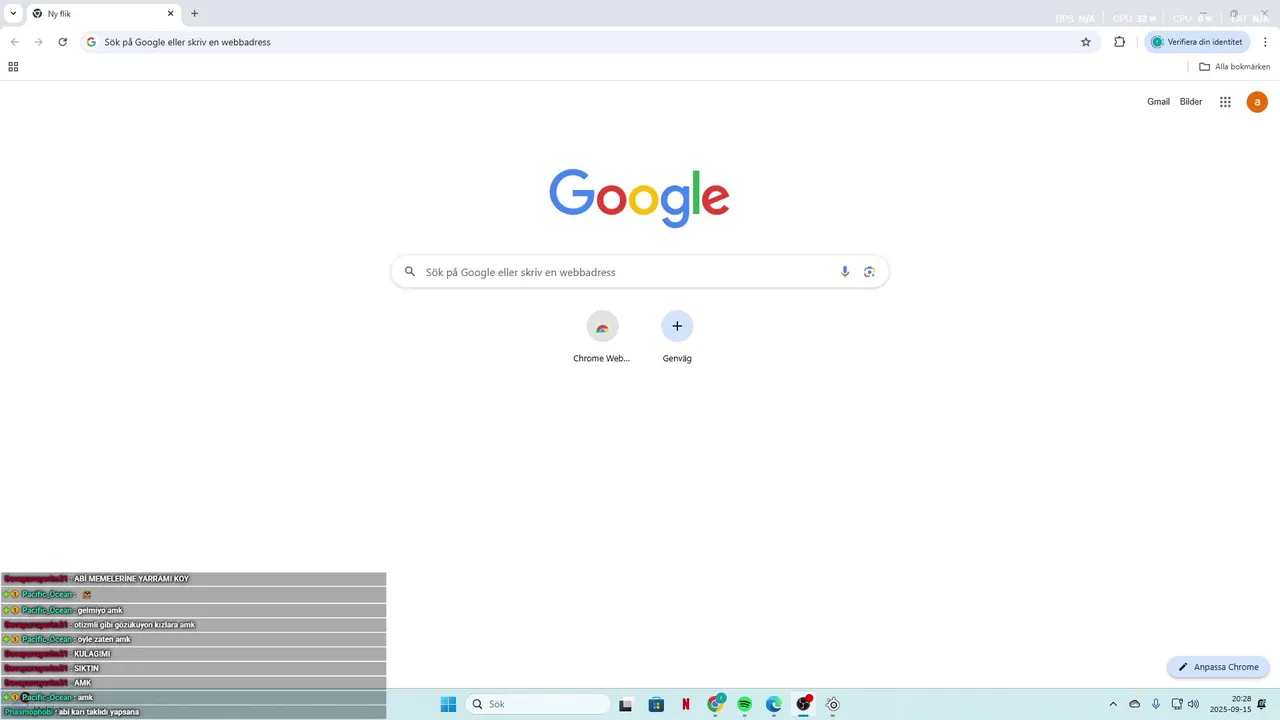Image resolution: width=1280 pixels, height=720 pixels.
Task: Click the Google logo
Action: click(x=639, y=198)
